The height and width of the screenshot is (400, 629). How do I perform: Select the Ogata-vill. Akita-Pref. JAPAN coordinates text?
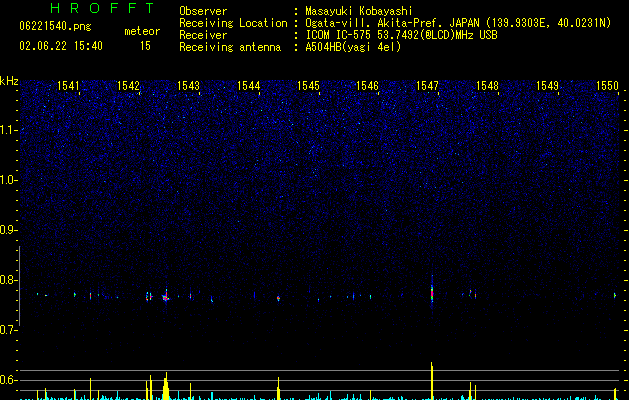click(x=458, y=23)
